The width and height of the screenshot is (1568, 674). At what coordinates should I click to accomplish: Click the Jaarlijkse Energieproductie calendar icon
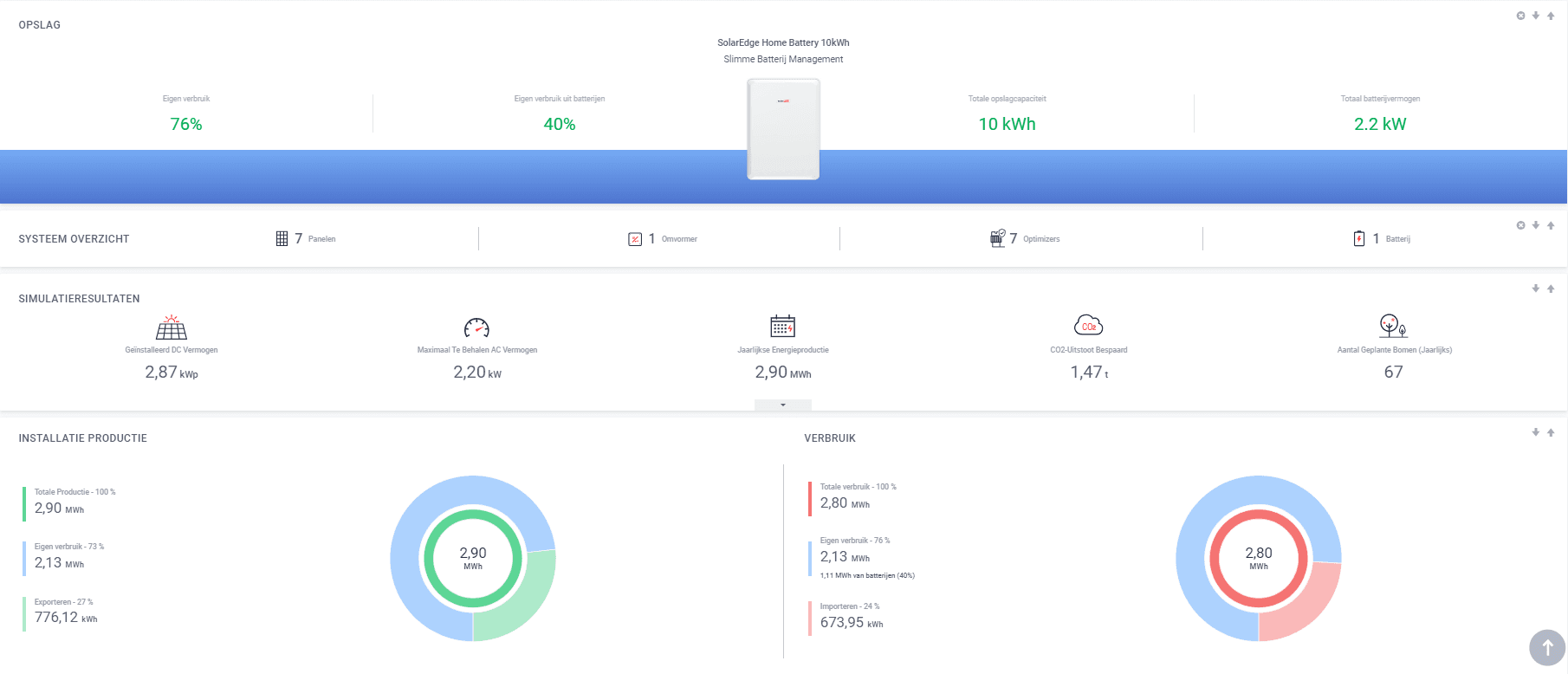pyautogui.click(x=783, y=326)
